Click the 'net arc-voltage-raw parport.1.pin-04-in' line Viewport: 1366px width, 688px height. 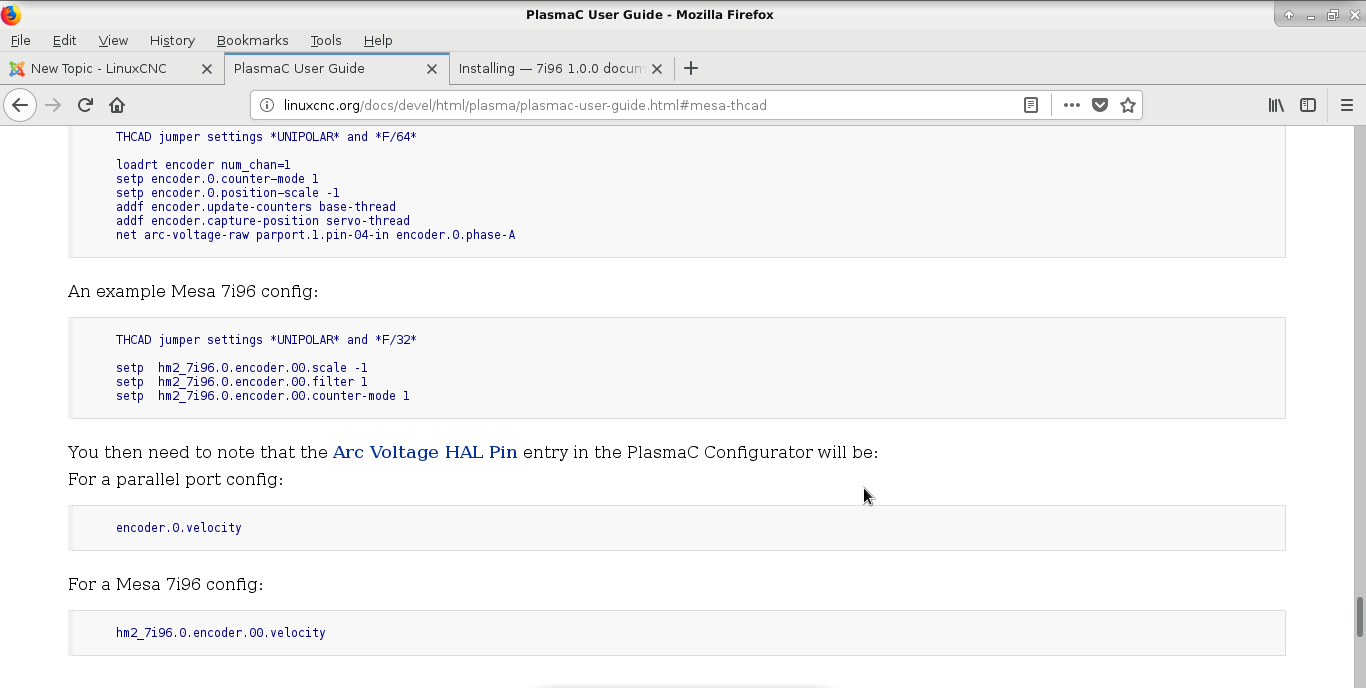pos(316,235)
